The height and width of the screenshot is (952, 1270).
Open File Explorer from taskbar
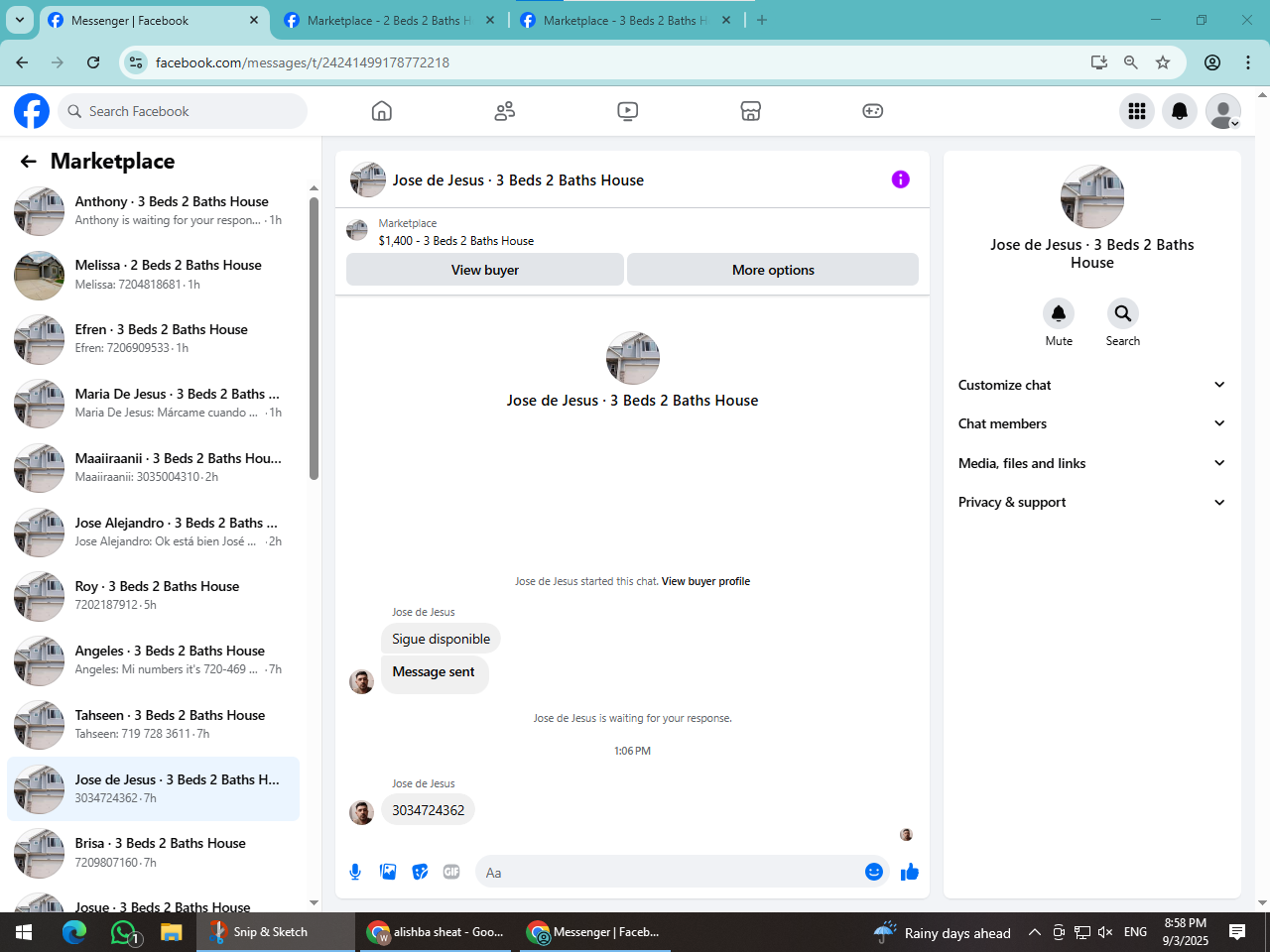pyautogui.click(x=172, y=932)
